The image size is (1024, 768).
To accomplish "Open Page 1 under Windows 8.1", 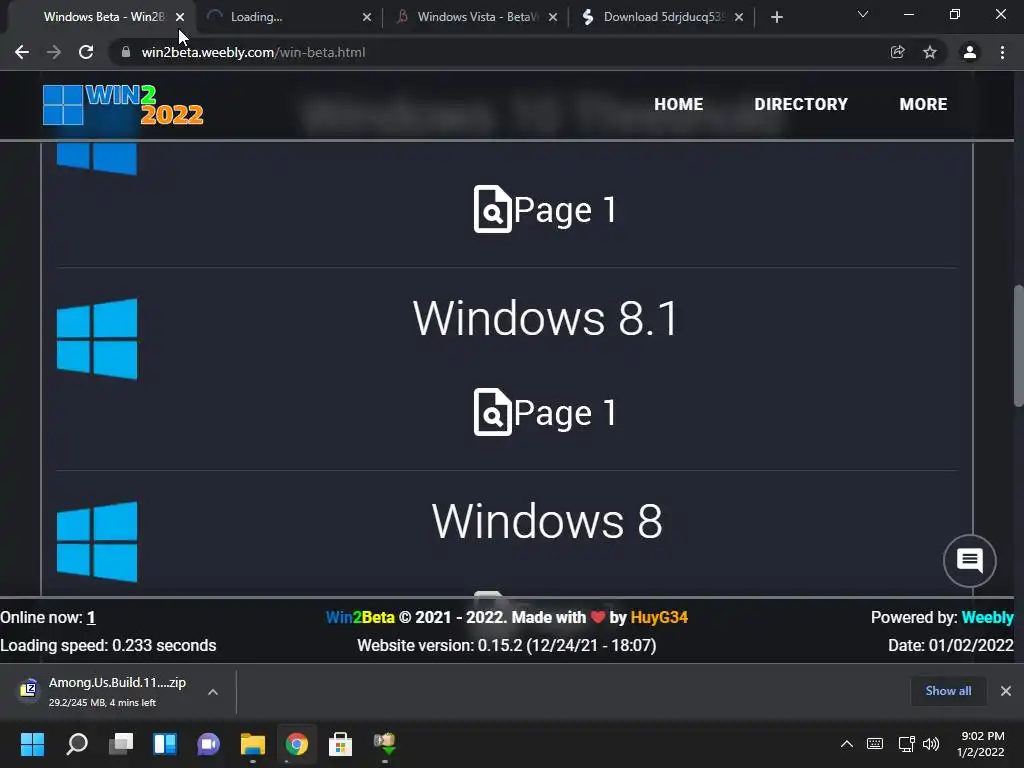I will 545,412.
